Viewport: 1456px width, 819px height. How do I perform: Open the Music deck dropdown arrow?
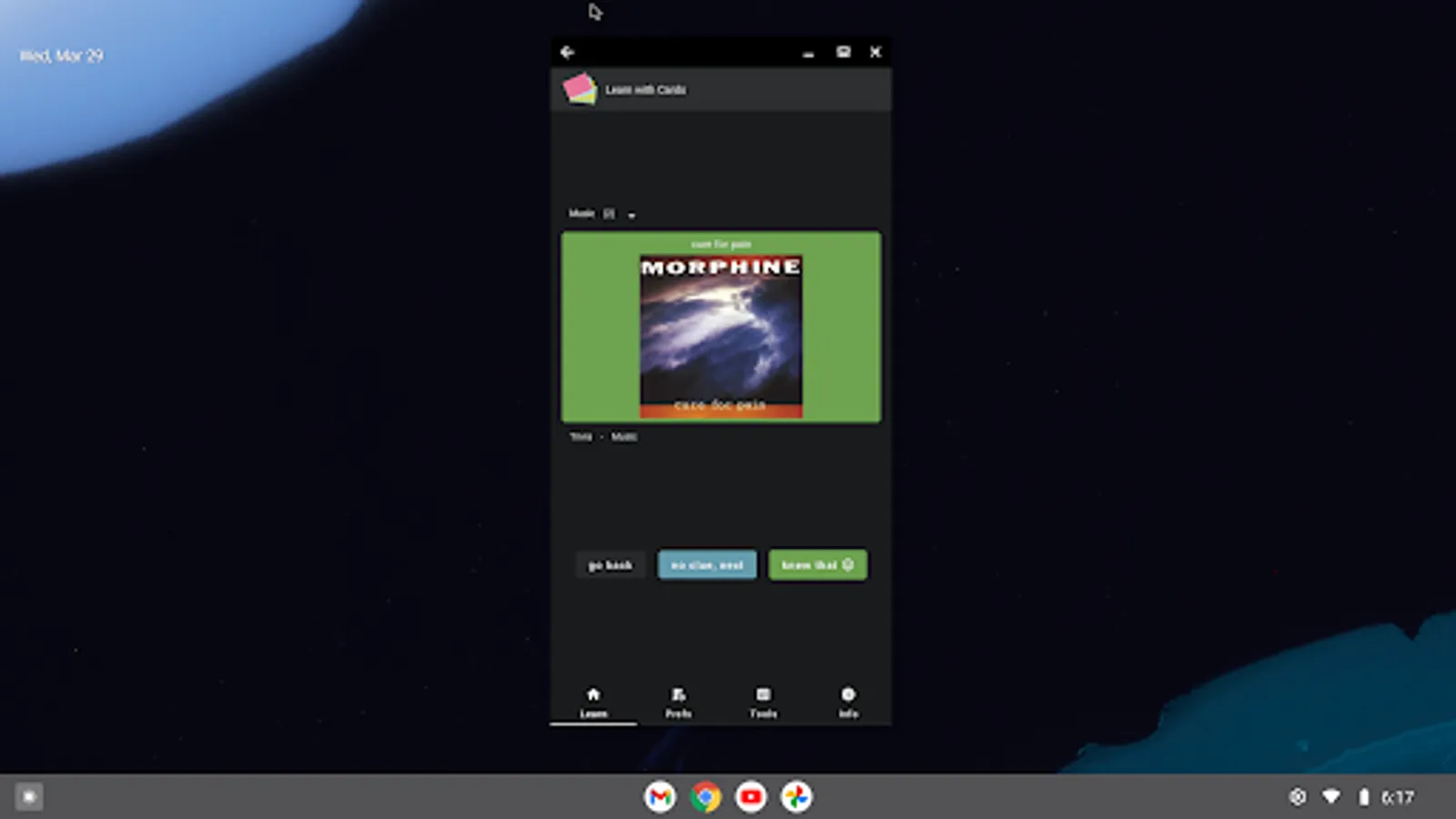point(632,215)
